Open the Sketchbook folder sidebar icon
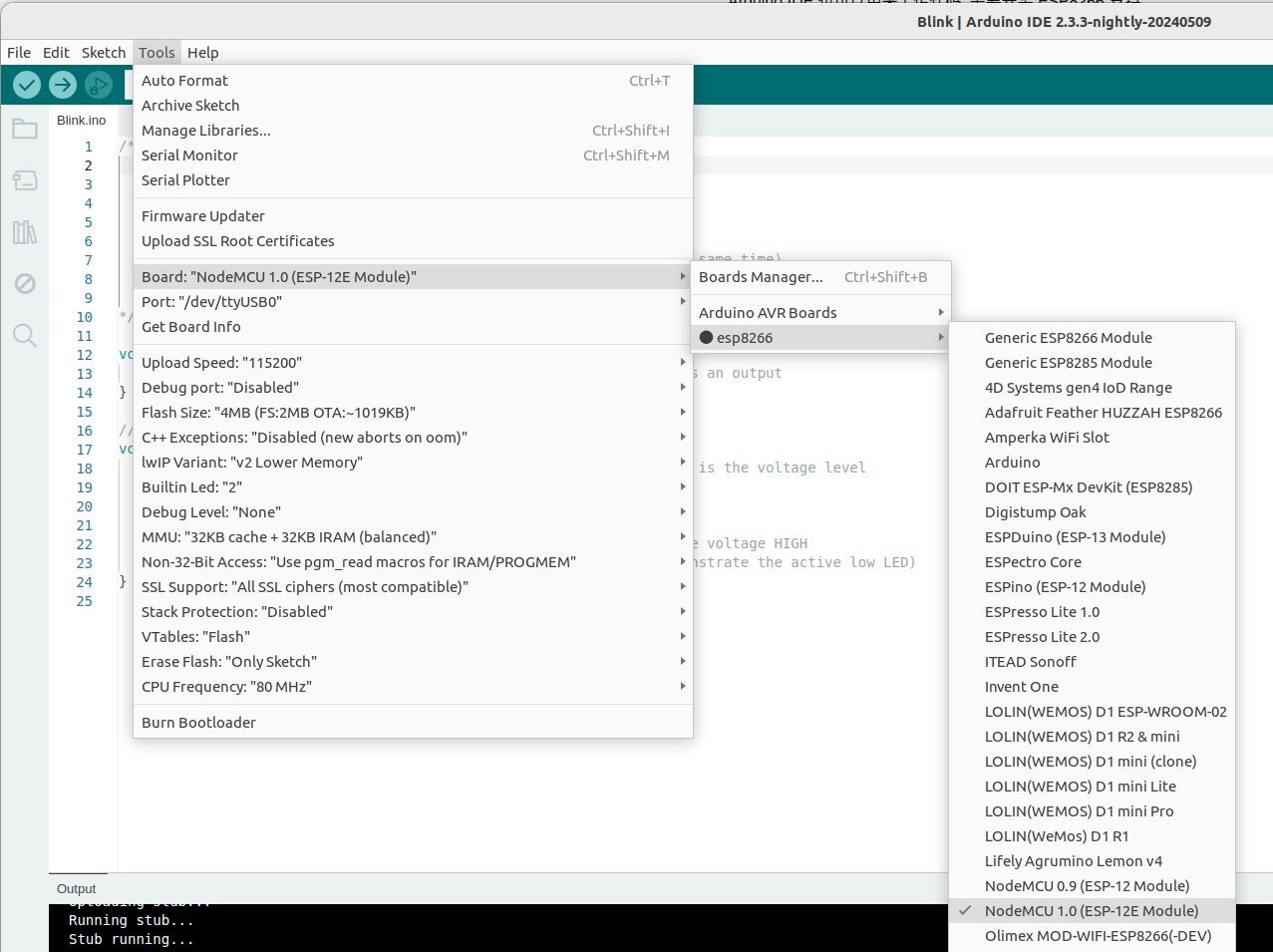 tap(25, 129)
